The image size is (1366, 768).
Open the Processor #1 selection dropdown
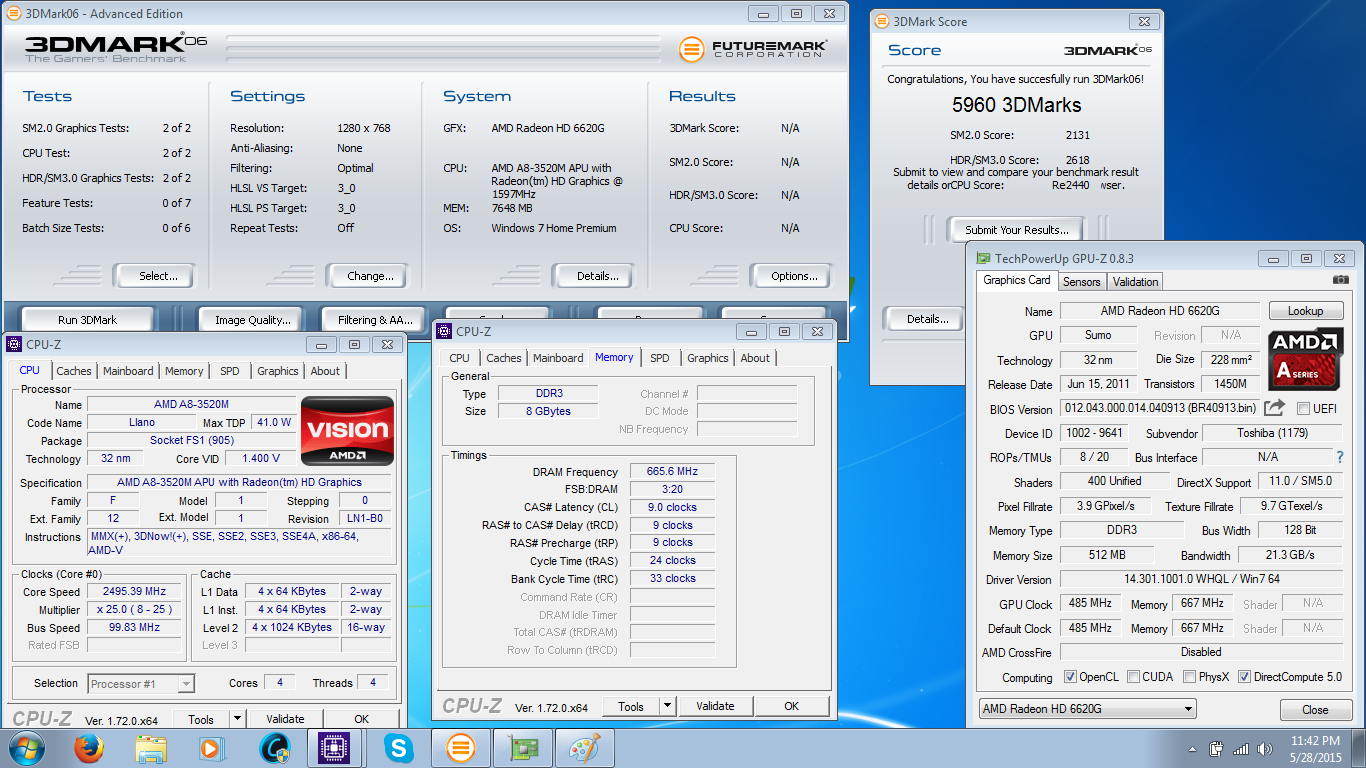[141, 684]
